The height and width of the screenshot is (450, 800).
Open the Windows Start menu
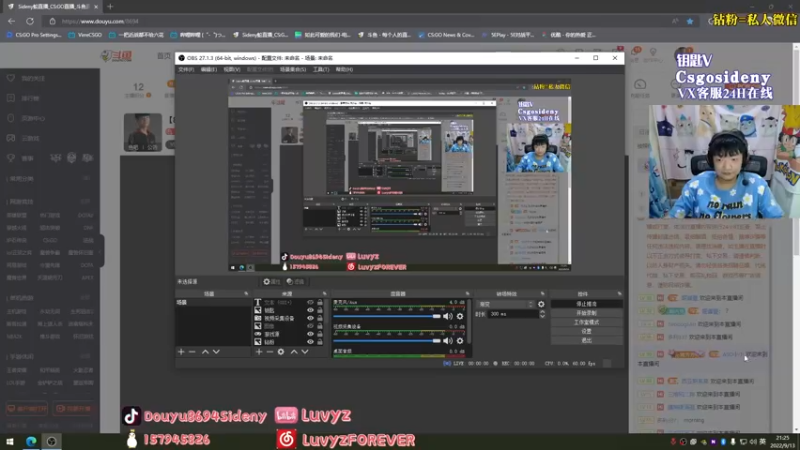click(x=10, y=441)
